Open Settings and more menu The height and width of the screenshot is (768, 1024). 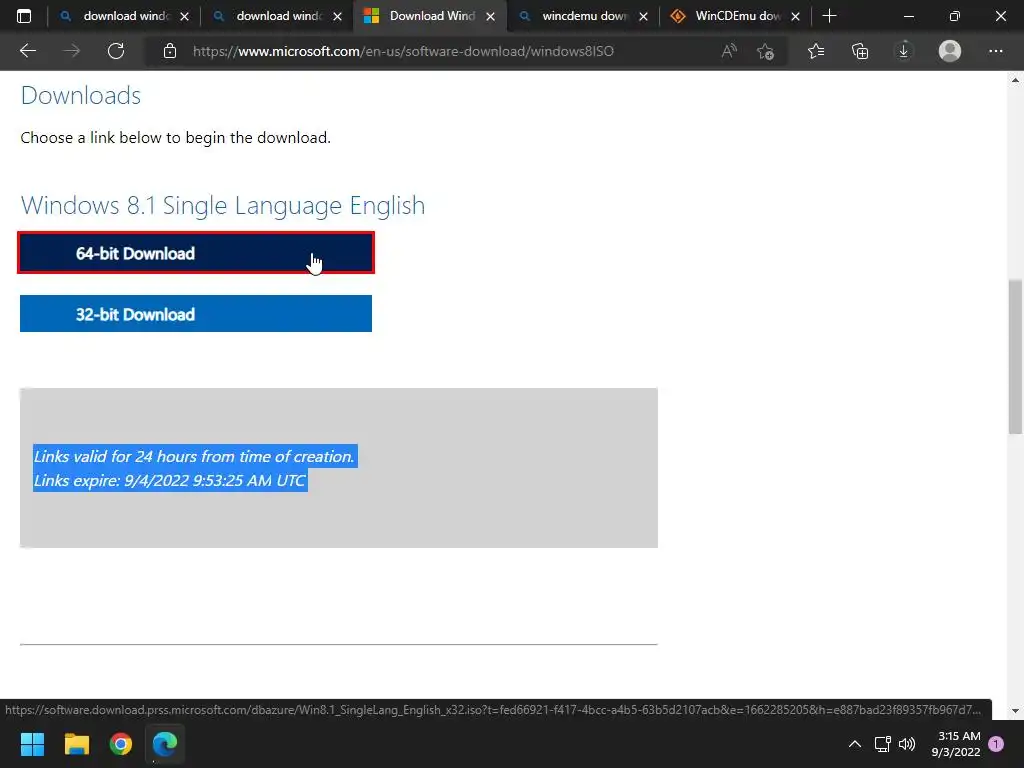tap(995, 51)
